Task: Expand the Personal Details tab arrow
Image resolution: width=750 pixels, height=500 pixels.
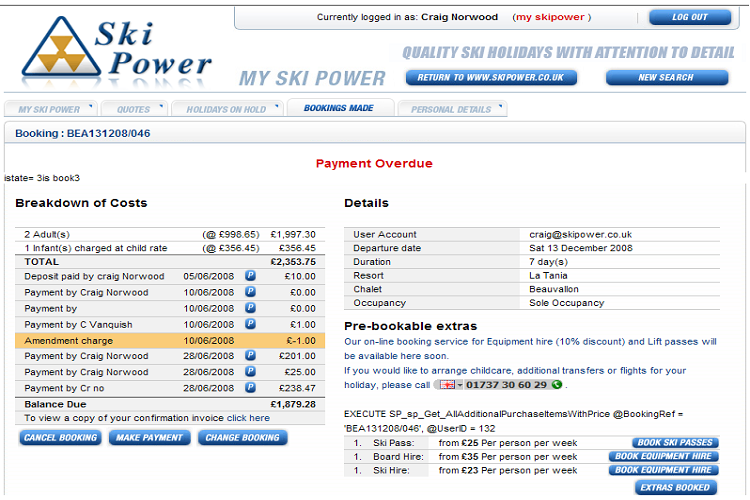Action: point(500,106)
